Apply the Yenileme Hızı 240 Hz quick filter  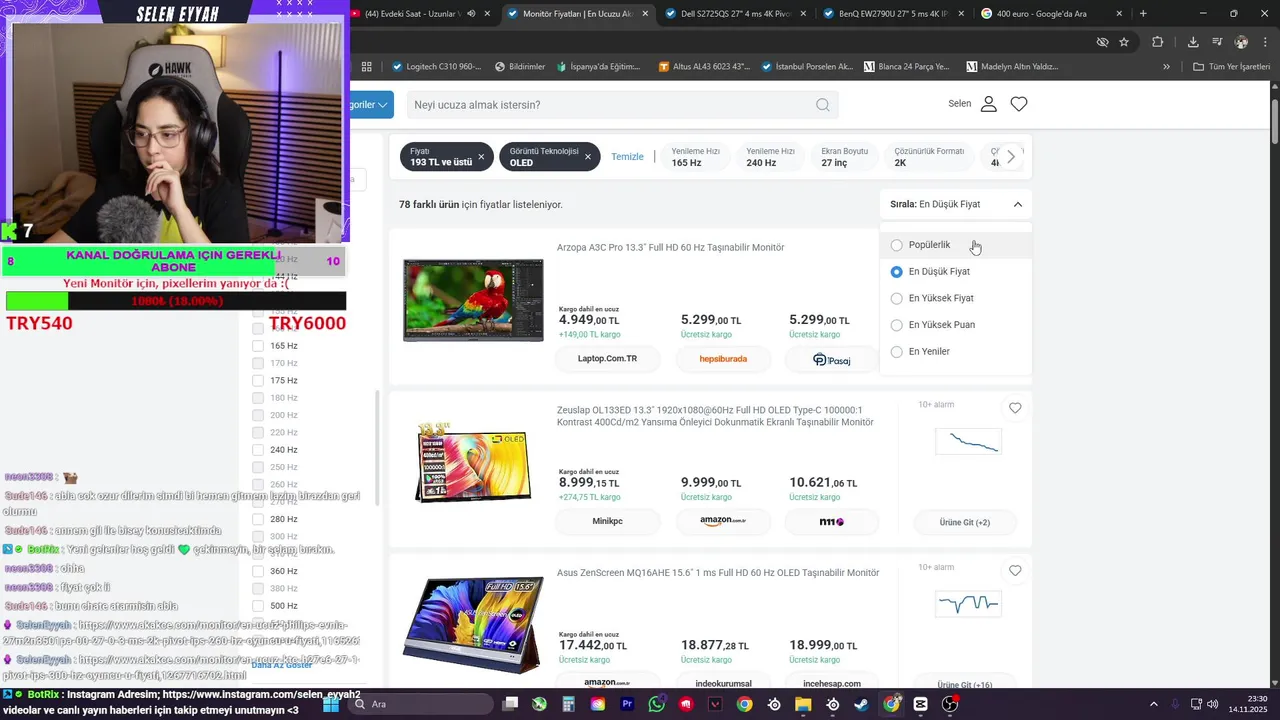770,157
